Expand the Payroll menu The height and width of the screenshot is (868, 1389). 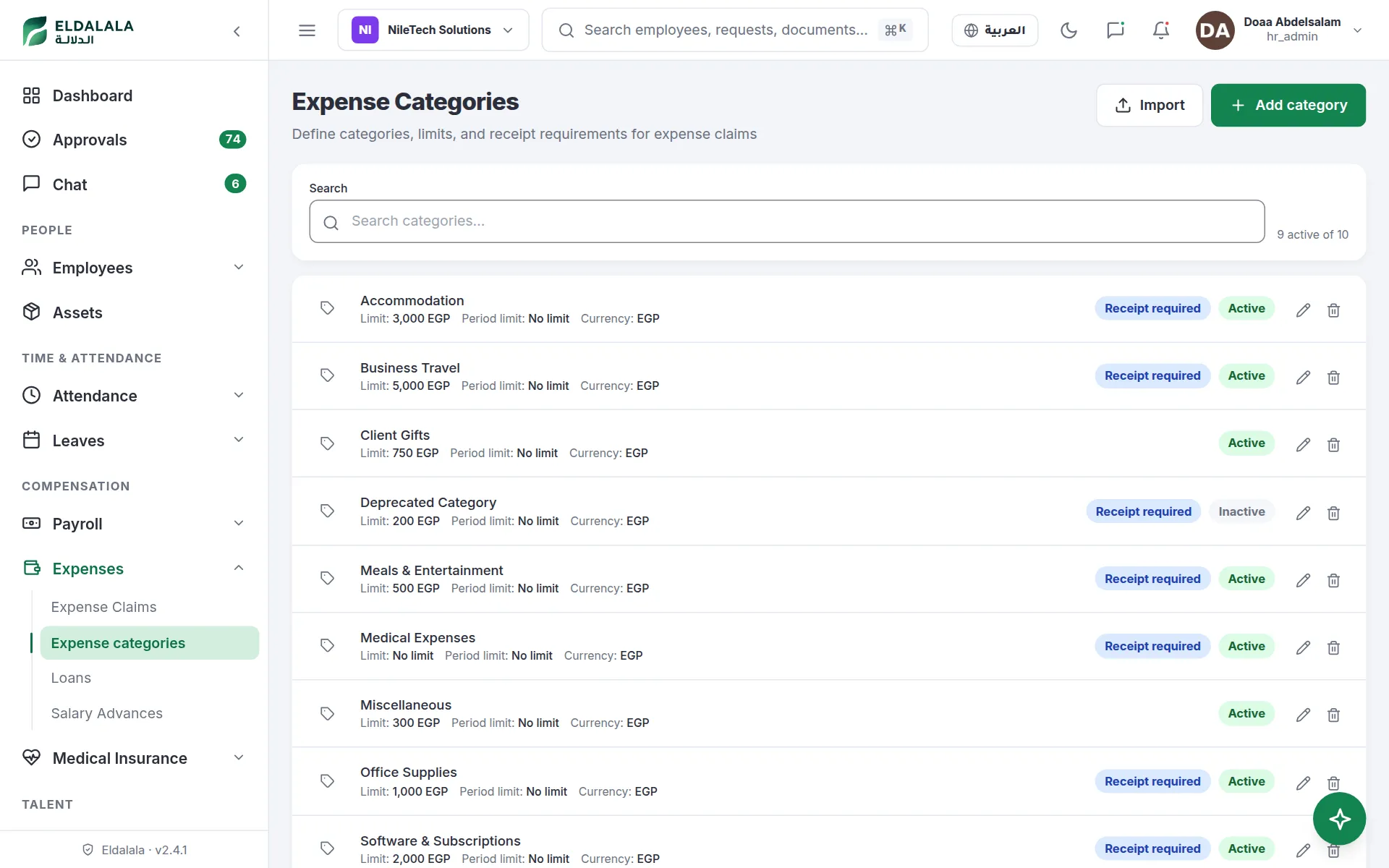pos(134,524)
